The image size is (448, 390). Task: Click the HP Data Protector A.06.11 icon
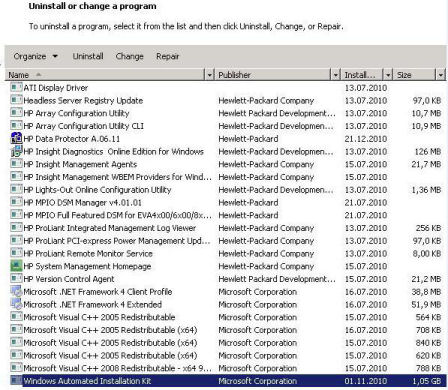point(16,138)
